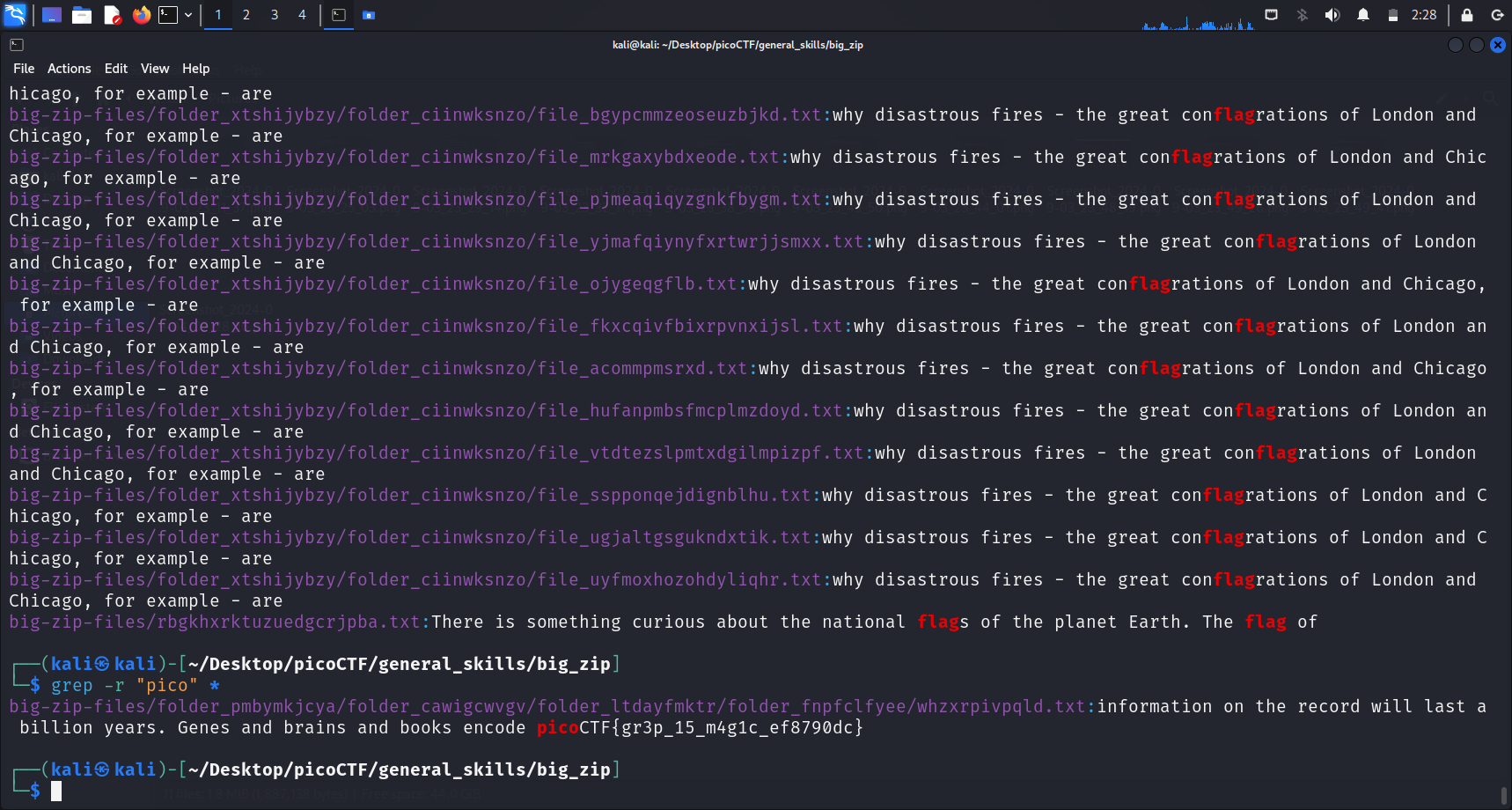Switch to workspace 3
Image resolution: width=1512 pixels, height=810 pixels.
point(275,15)
